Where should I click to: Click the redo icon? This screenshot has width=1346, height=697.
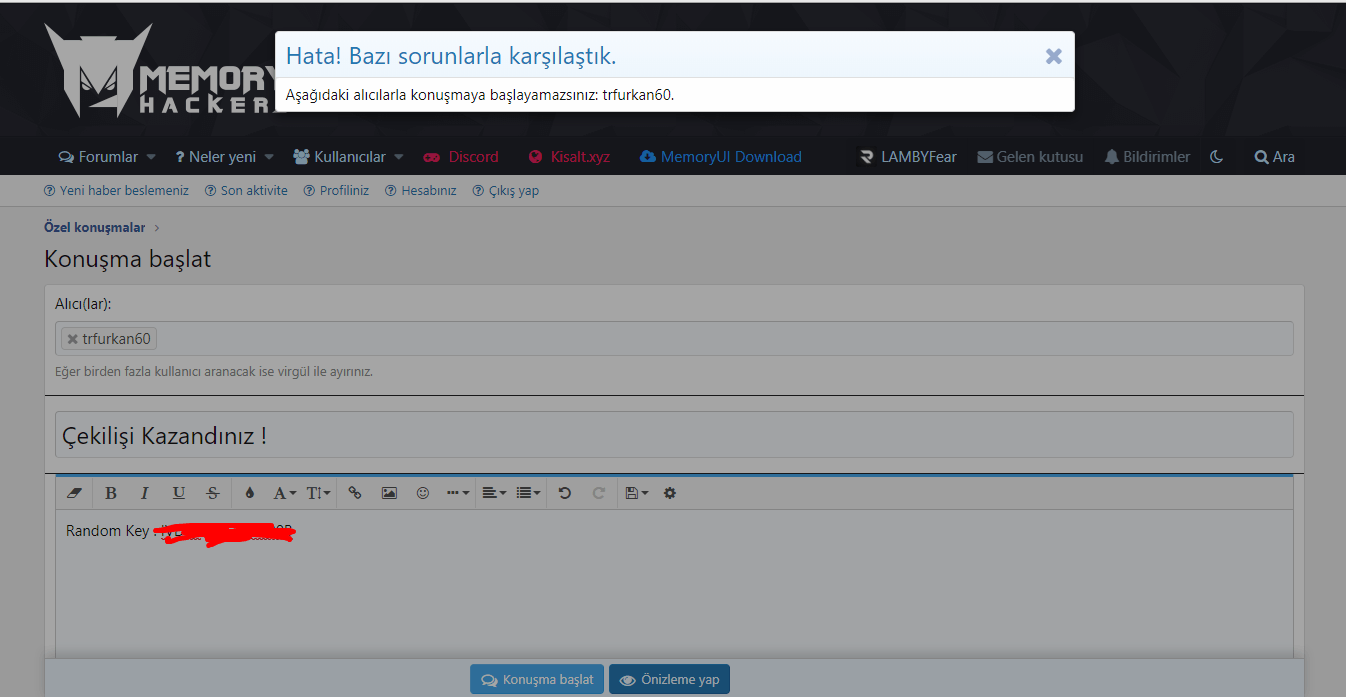point(599,493)
